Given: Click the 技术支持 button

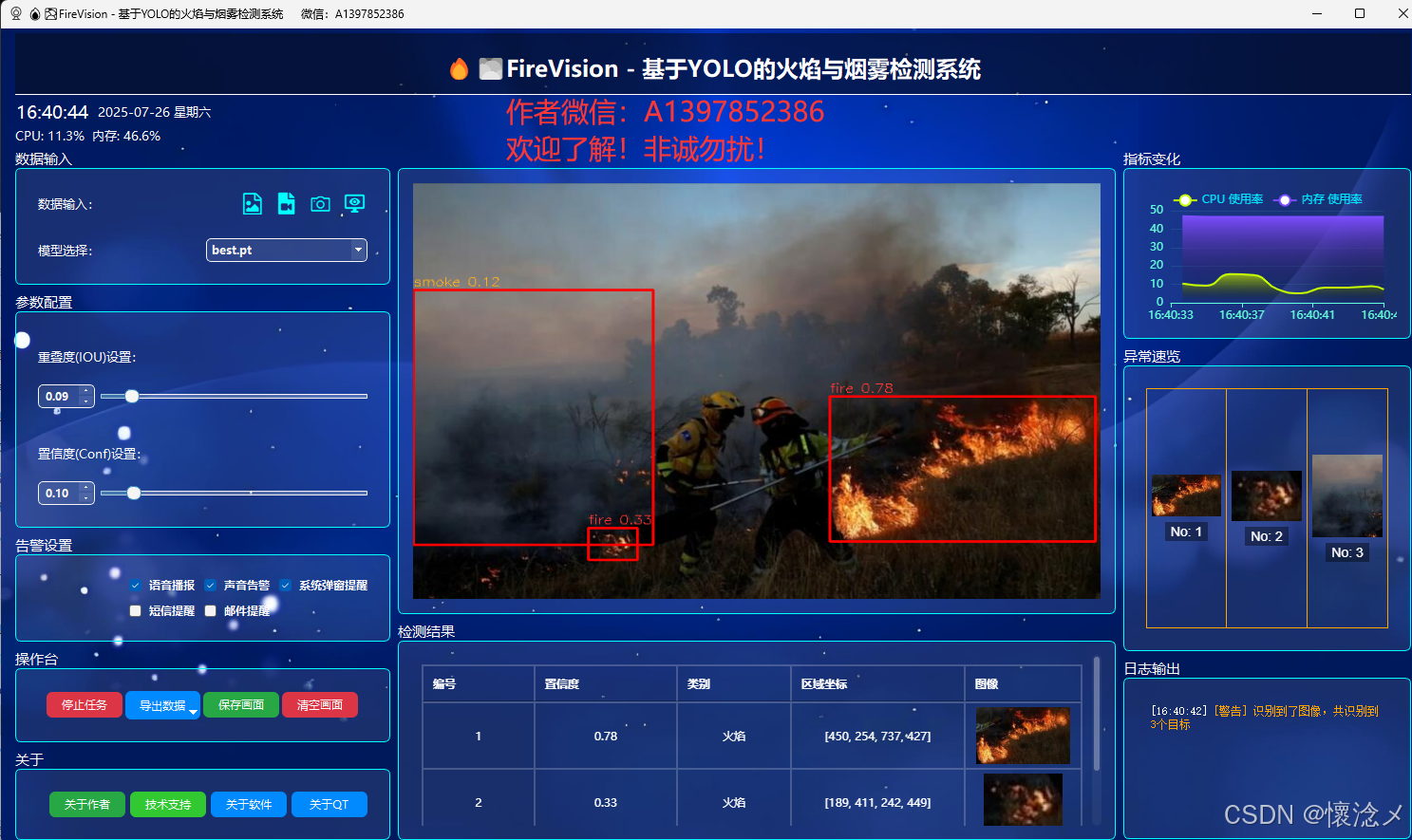Looking at the screenshot, I should pyautogui.click(x=168, y=804).
